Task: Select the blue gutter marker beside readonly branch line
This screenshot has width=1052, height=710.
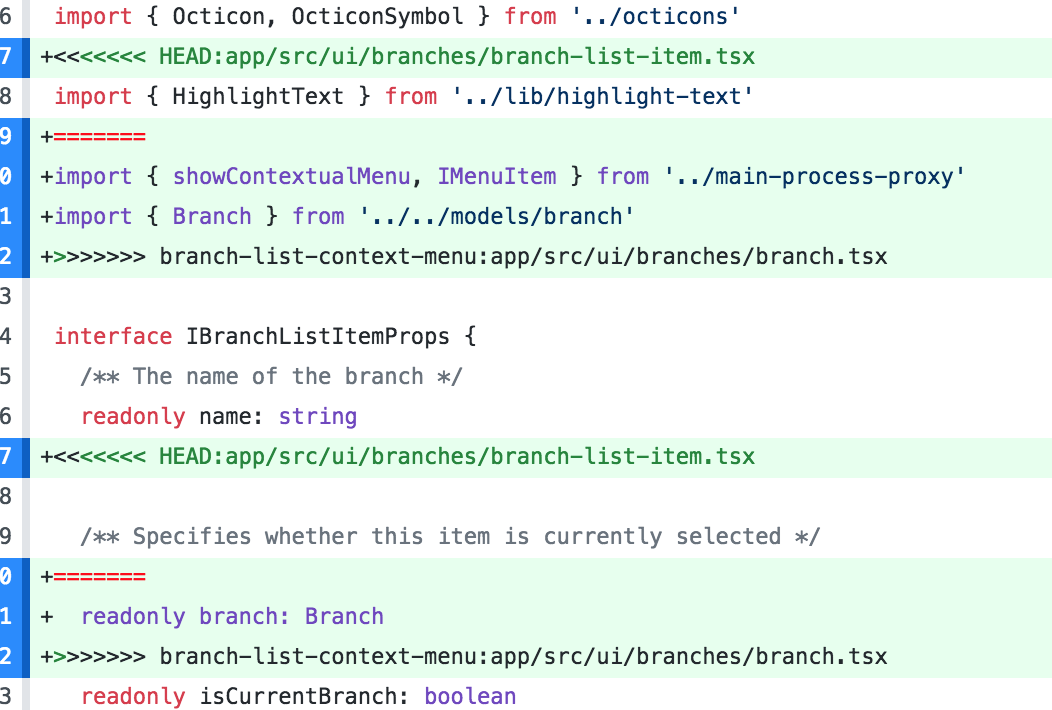Action: point(10,616)
